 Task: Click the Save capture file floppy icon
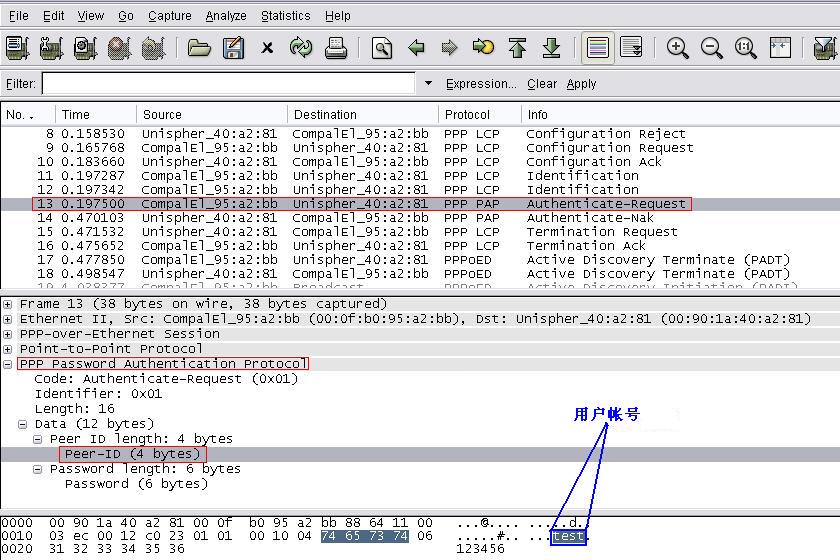[x=233, y=47]
